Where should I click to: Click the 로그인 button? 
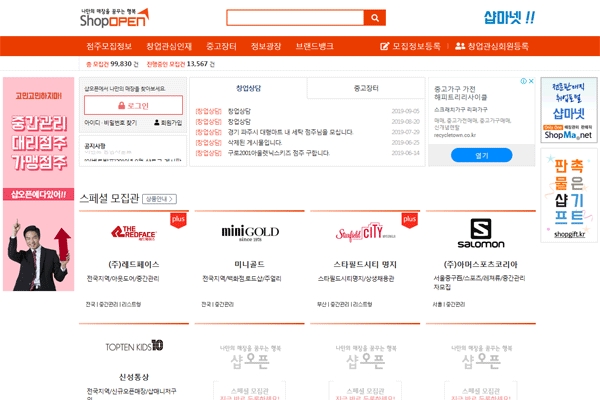coord(133,105)
